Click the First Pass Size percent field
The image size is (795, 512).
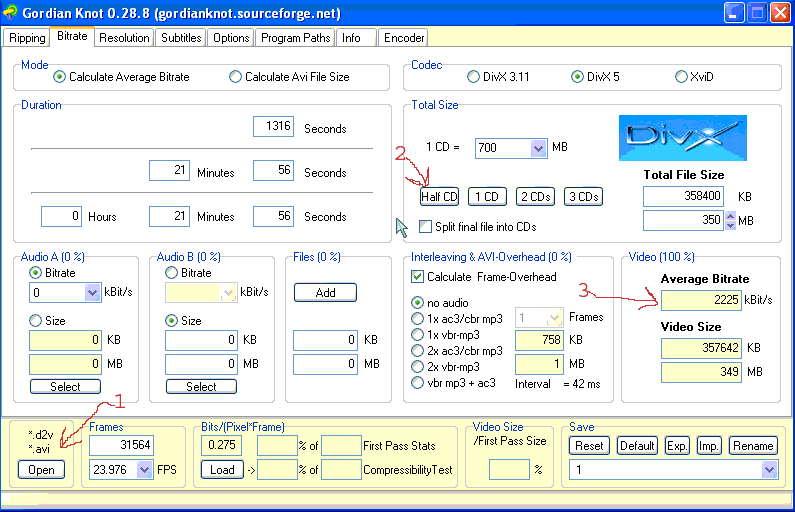pyautogui.click(x=509, y=470)
